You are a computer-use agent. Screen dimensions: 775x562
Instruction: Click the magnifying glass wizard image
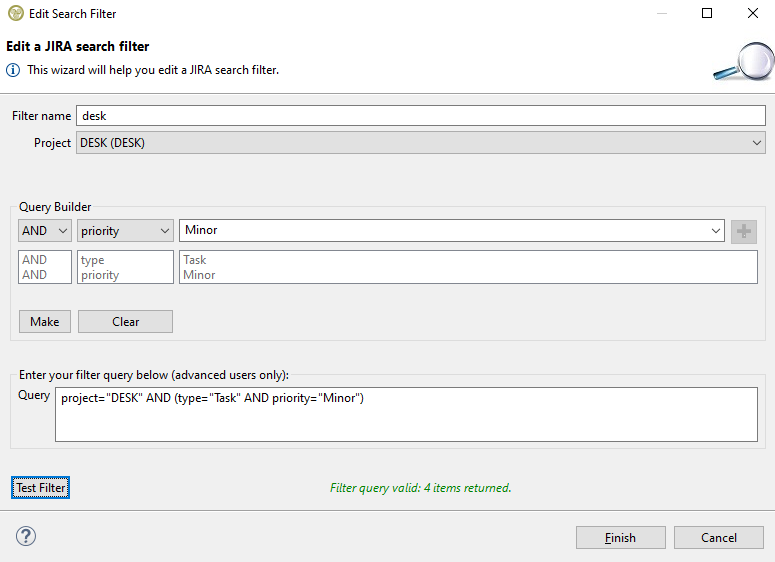coord(742,62)
